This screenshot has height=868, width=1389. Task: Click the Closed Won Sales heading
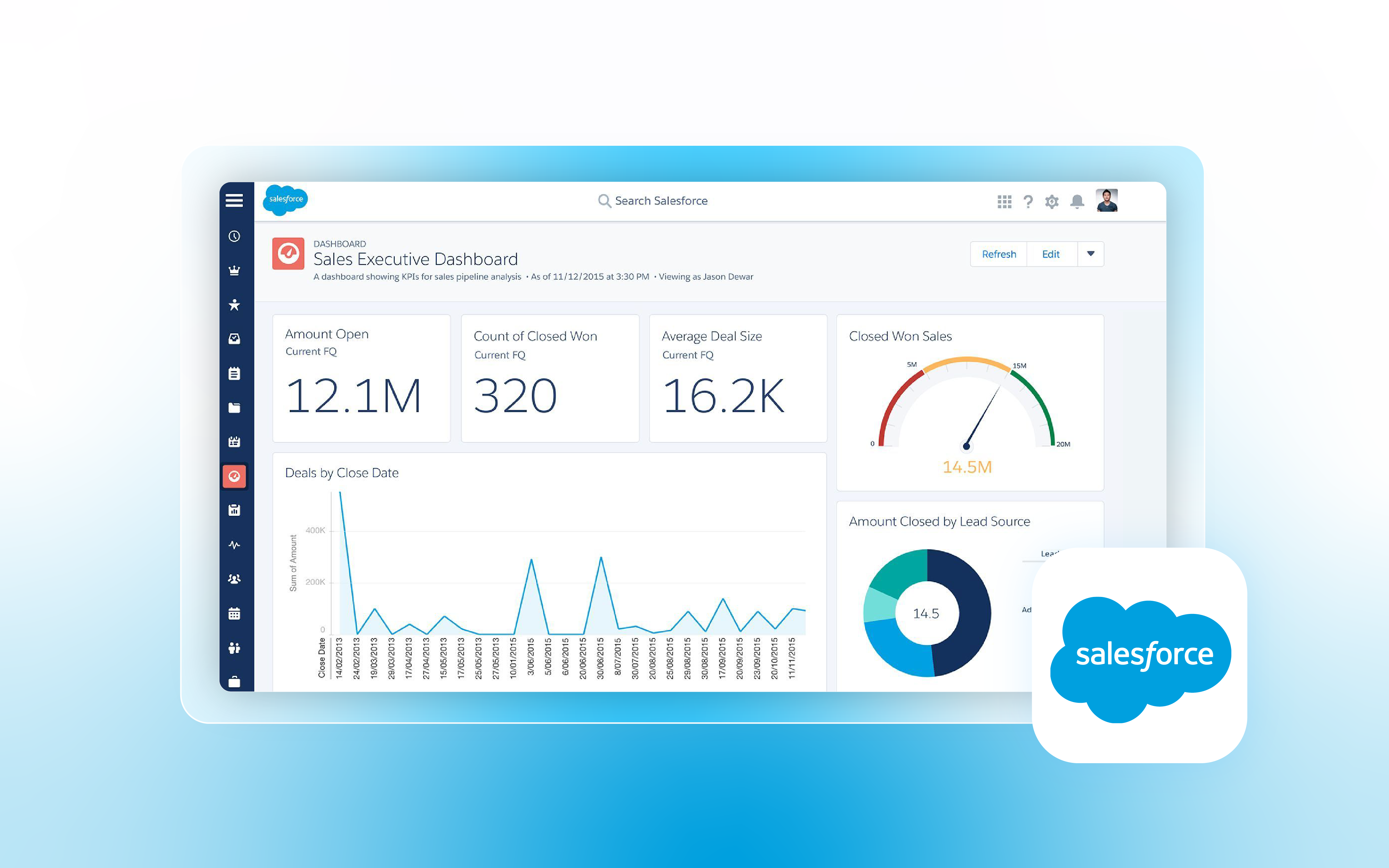900,336
